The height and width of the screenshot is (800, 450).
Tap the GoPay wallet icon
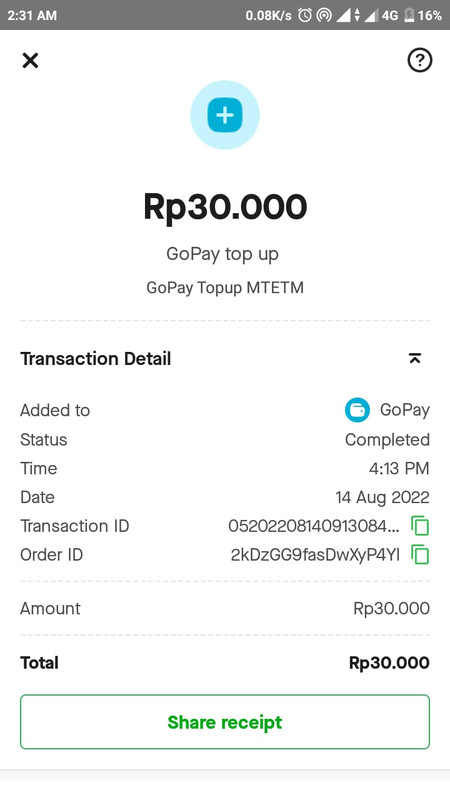coord(357,410)
